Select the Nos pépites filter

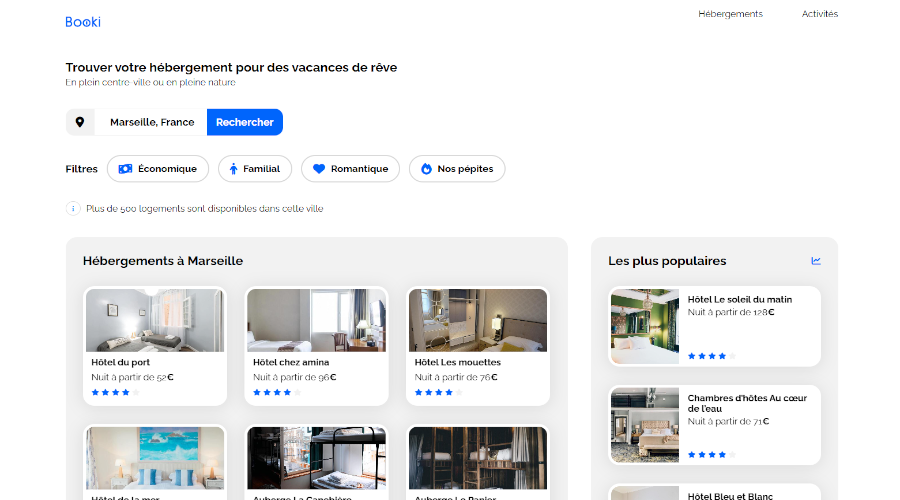pyautogui.click(x=457, y=169)
